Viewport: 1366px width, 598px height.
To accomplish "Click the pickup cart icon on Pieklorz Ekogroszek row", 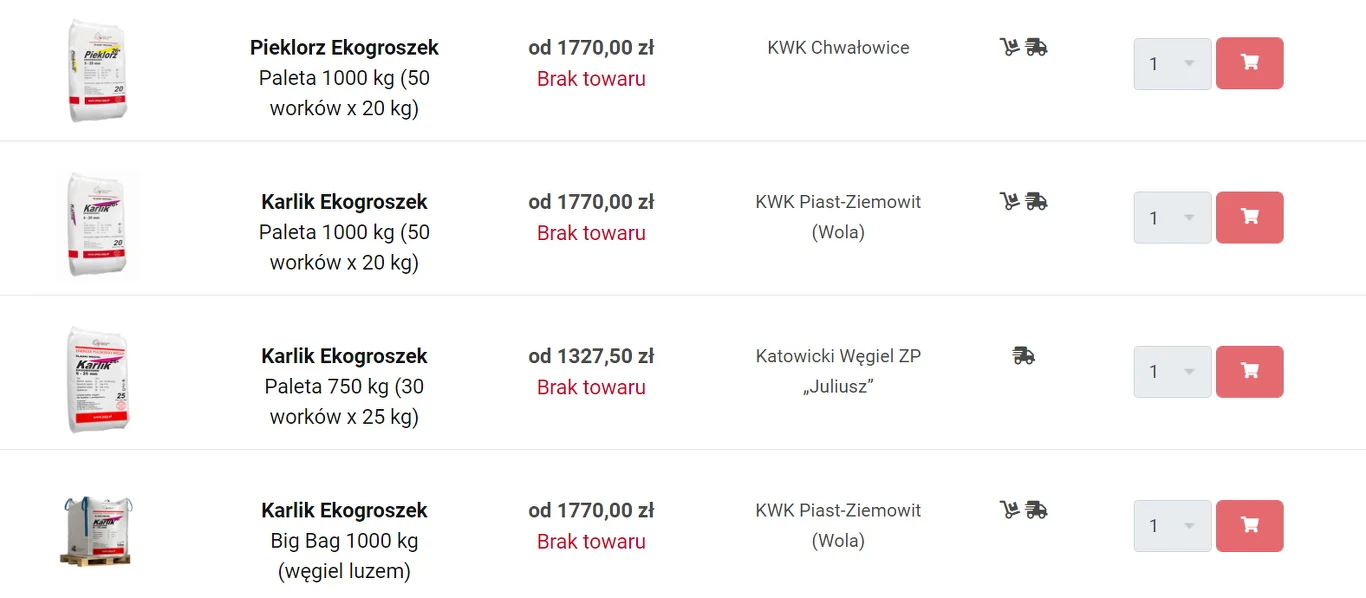I will [x=1008, y=46].
